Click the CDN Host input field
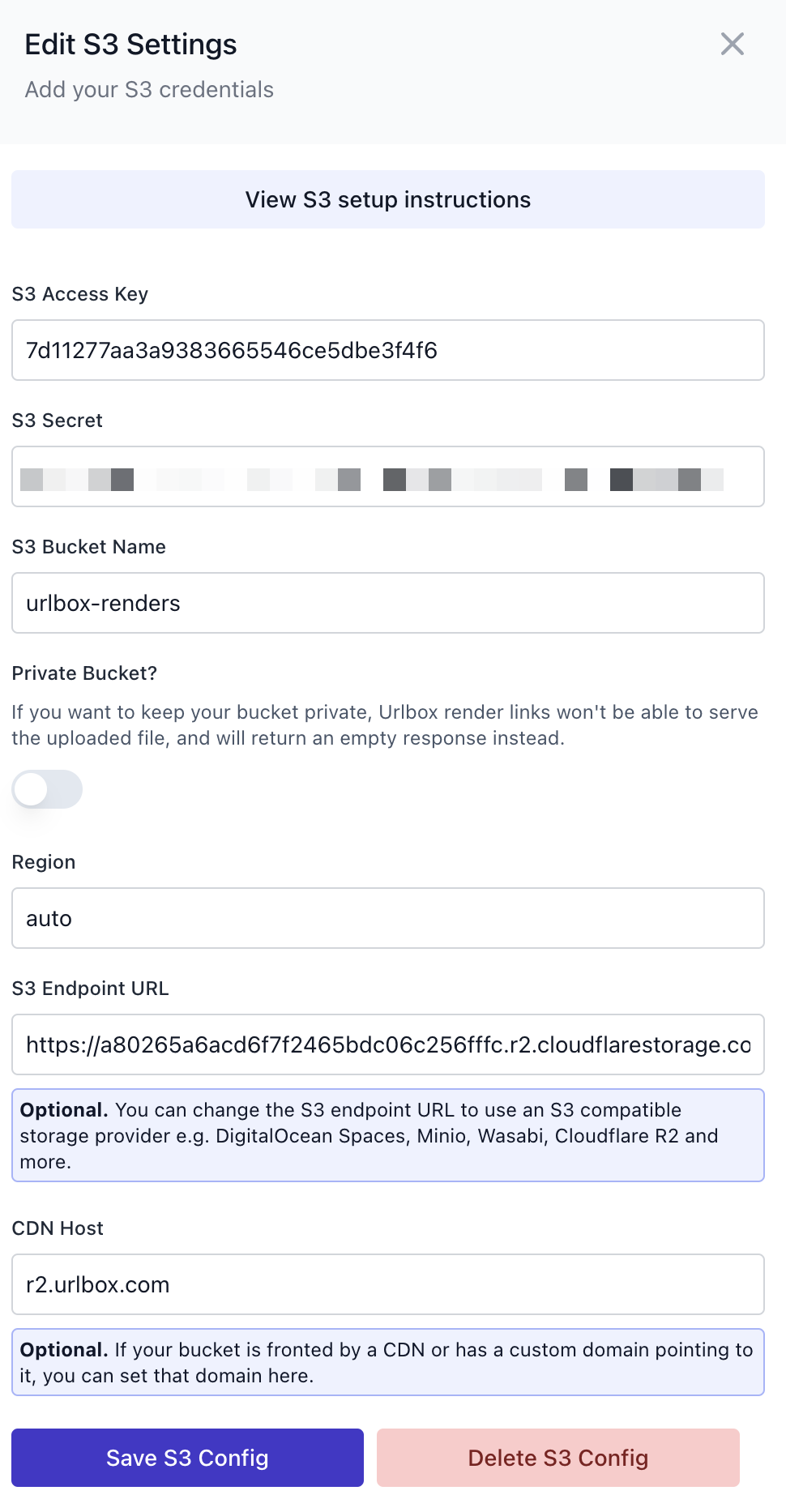The width and height of the screenshot is (786, 1512). pos(388,1284)
